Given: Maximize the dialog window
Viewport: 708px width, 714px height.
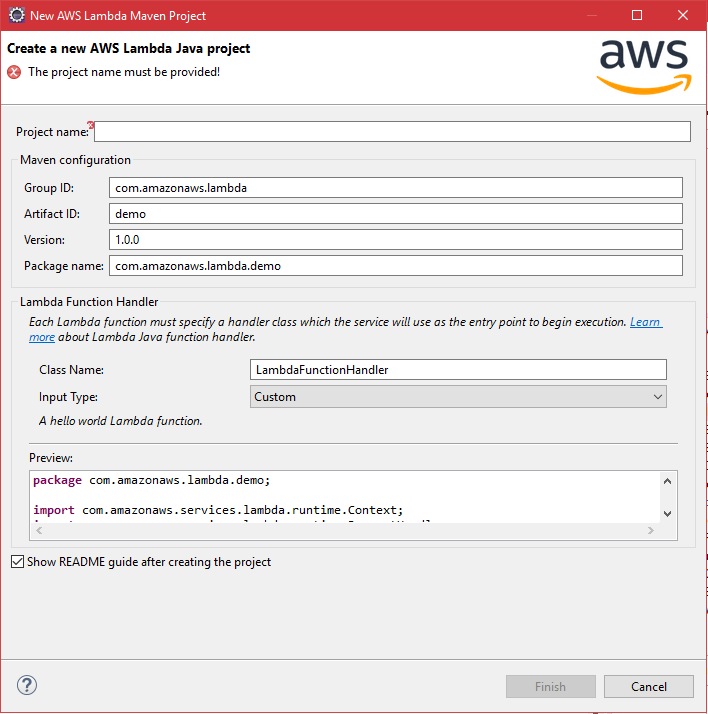Looking at the screenshot, I should (637, 15).
